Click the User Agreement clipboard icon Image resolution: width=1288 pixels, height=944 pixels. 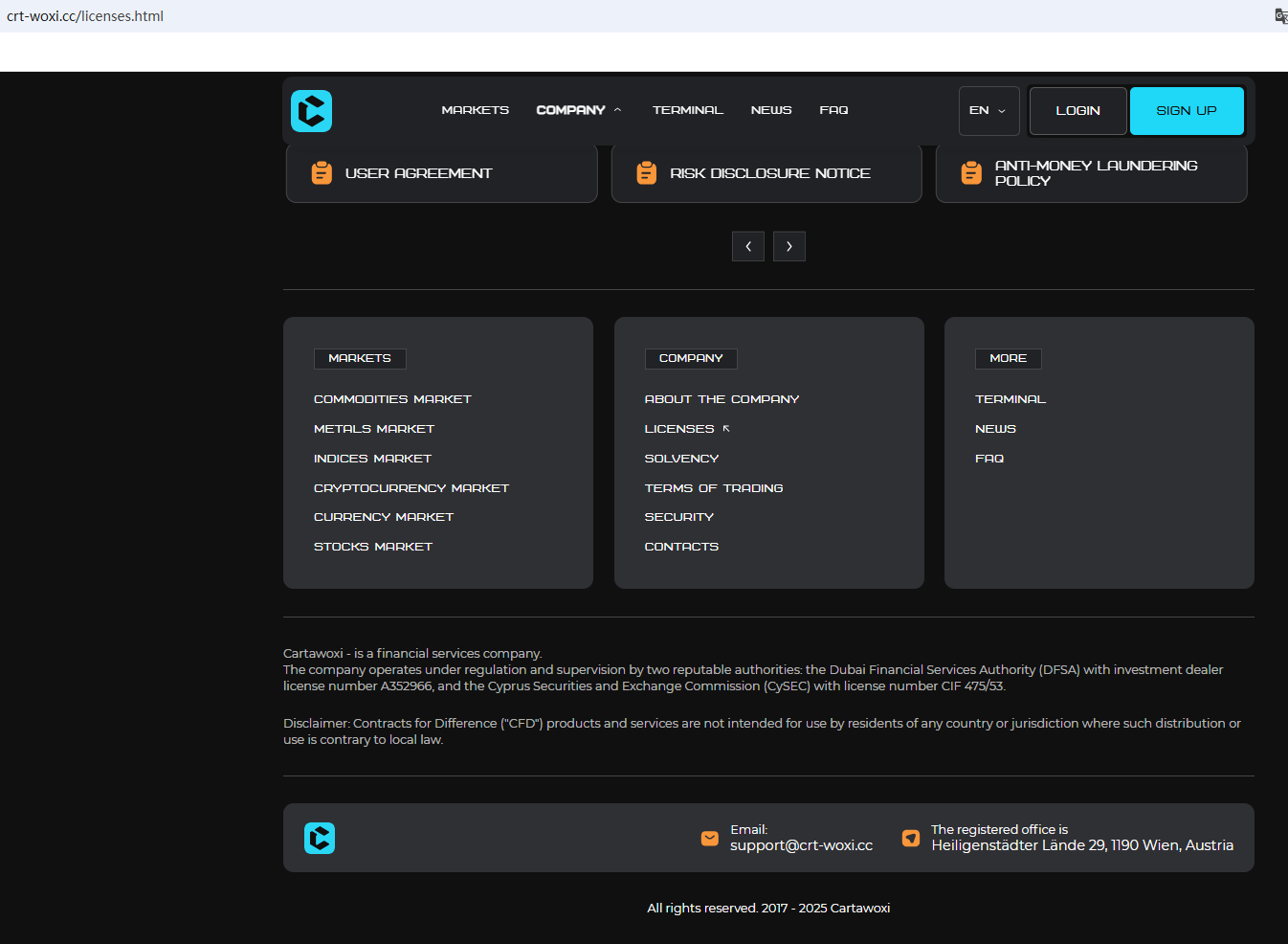322,173
